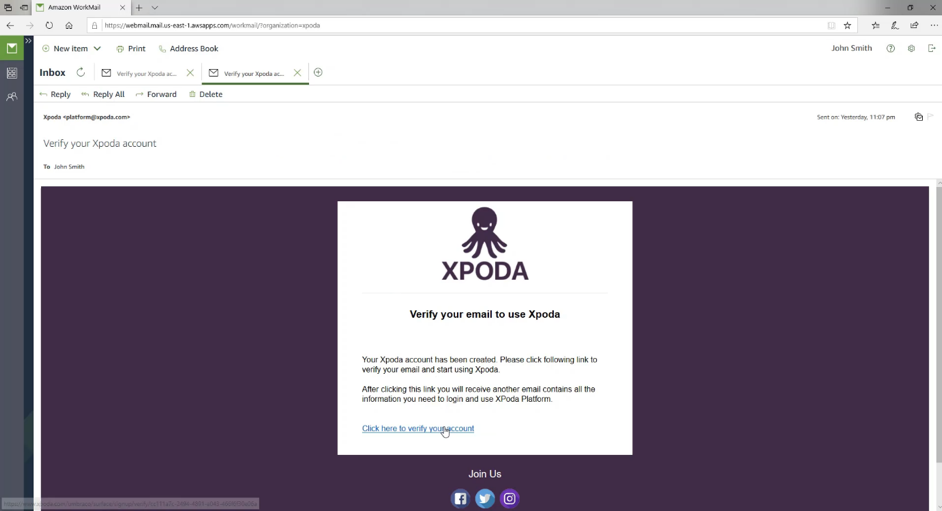942x511 pixels.
Task: Click the Verify your Xpoda account subject
Action: point(100,144)
